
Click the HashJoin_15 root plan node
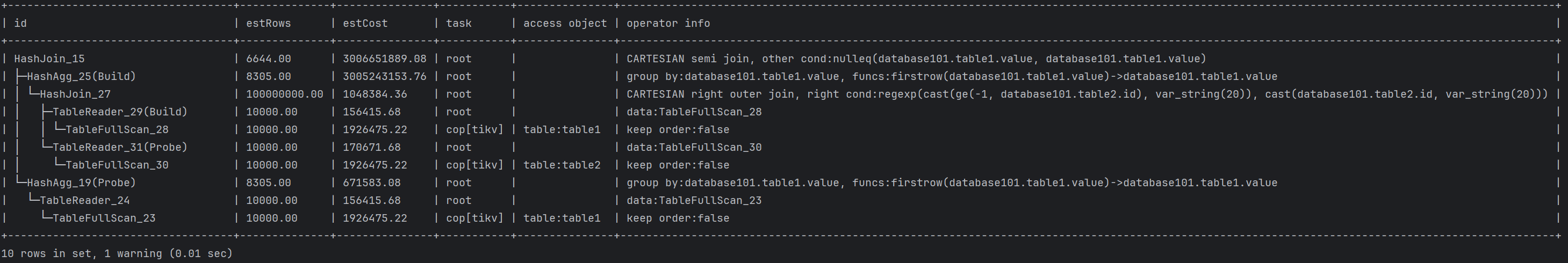point(49,59)
